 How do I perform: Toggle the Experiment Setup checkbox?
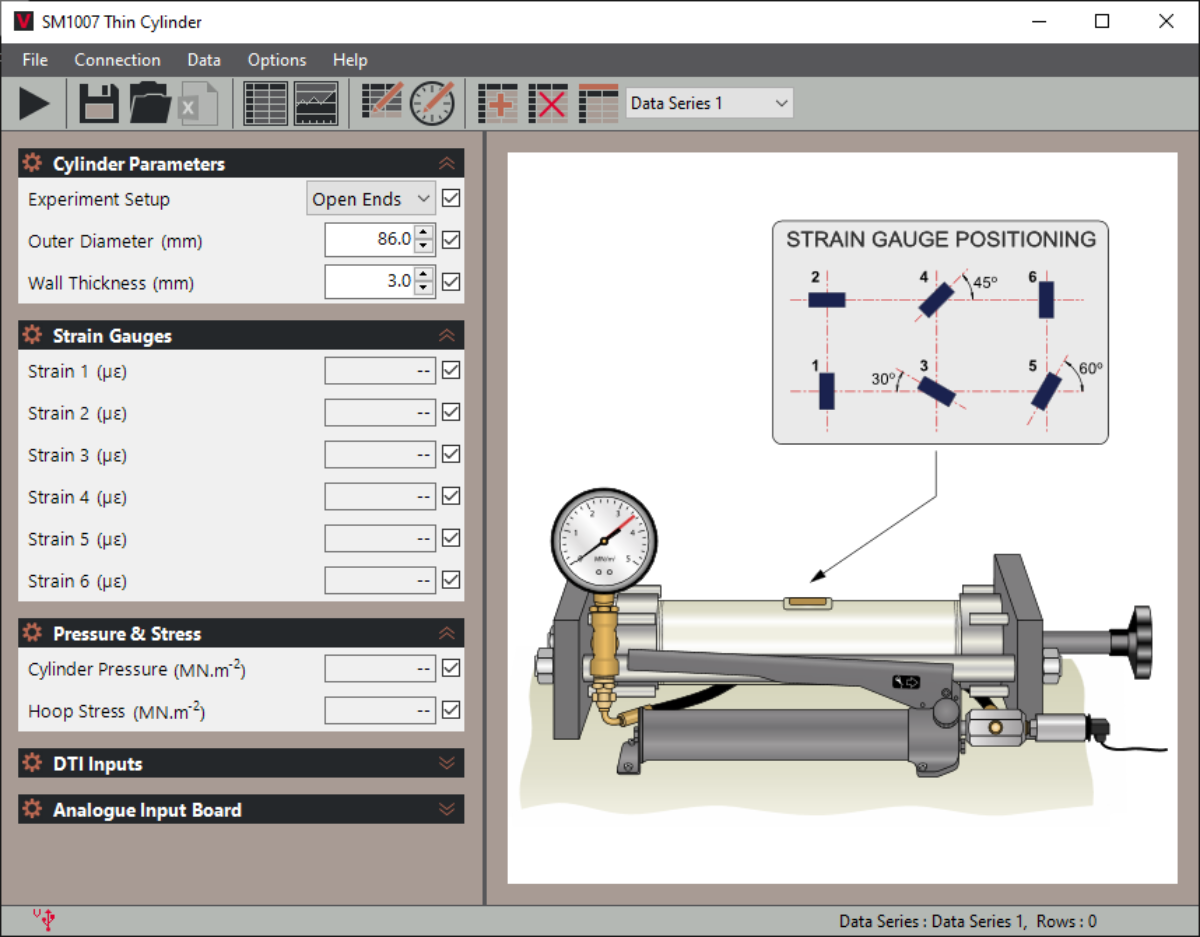451,198
